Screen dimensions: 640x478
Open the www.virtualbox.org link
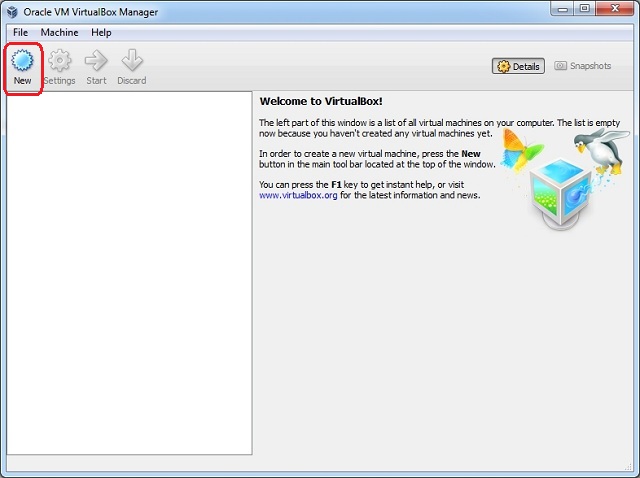pyautogui.click(x=298, y=195)
